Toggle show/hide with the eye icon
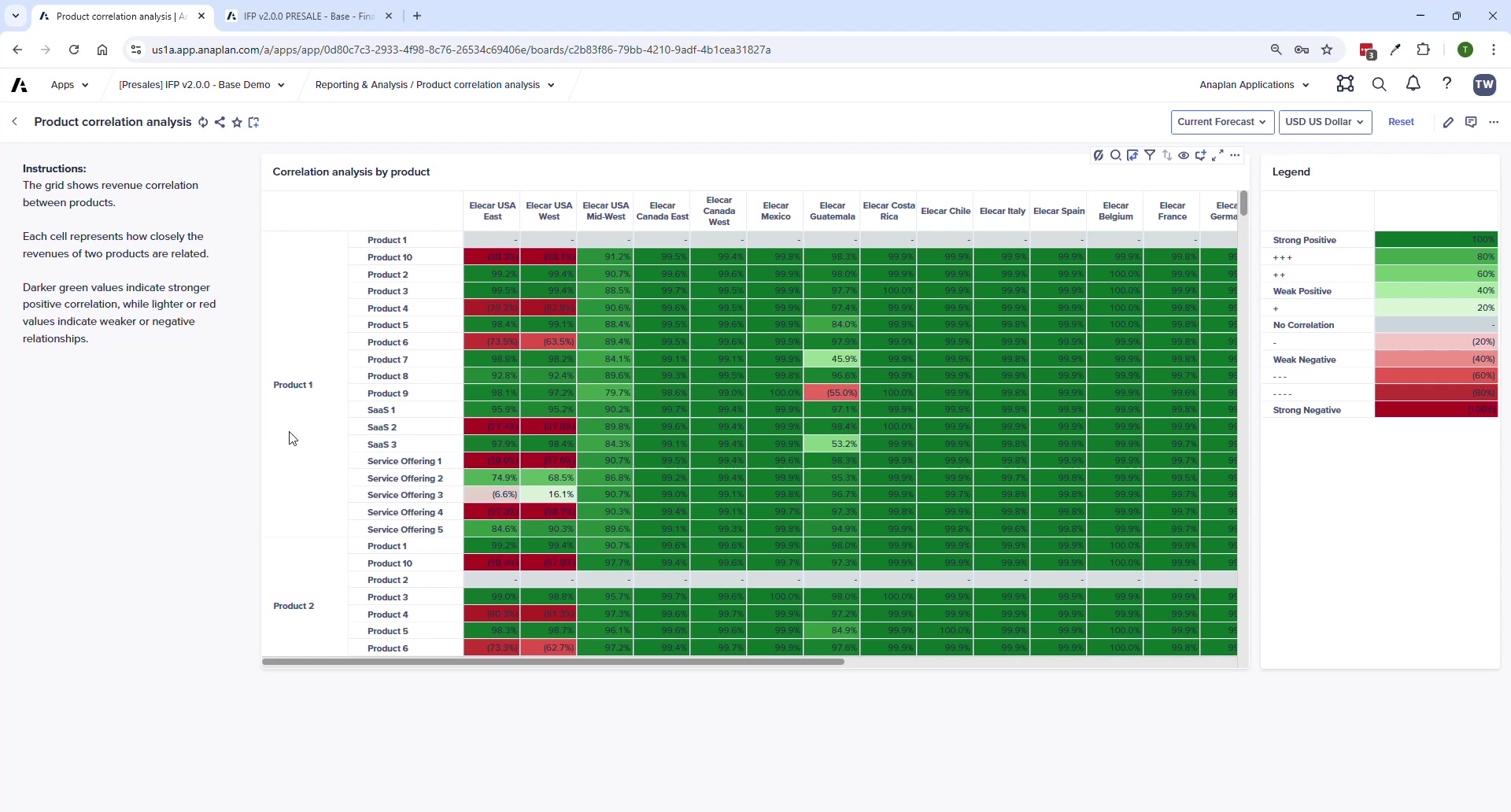This screenshot has width=1511, height=812. [x=1184, y=155]
